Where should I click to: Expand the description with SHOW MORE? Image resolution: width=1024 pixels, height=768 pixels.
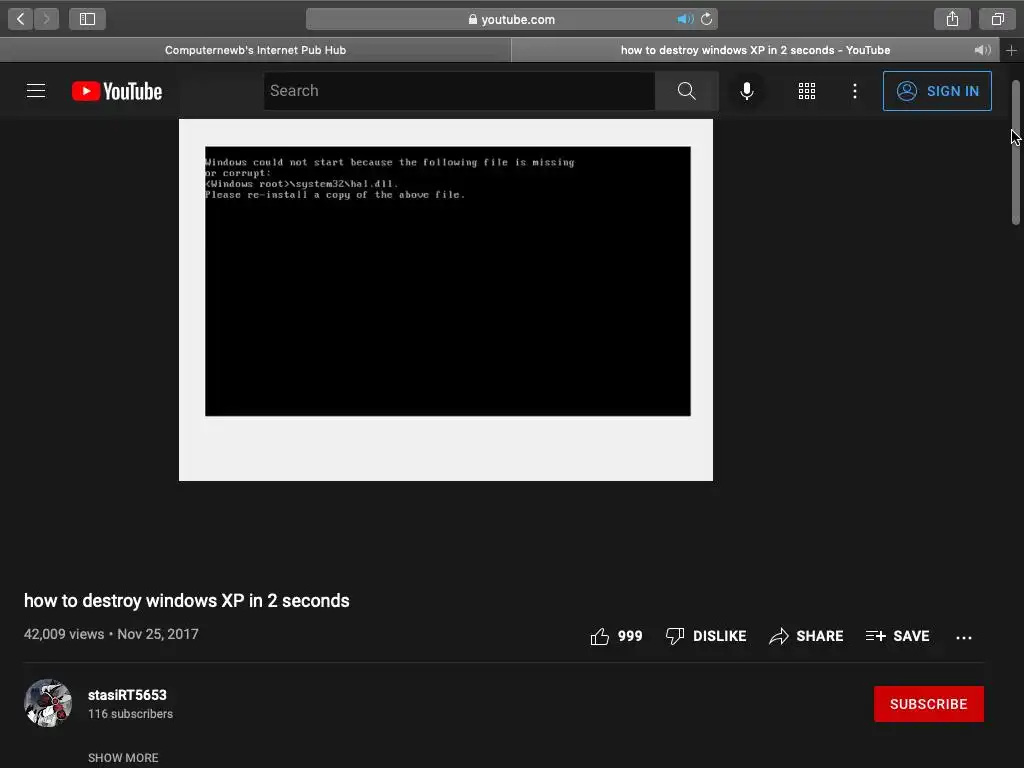[x=123, y=758]
